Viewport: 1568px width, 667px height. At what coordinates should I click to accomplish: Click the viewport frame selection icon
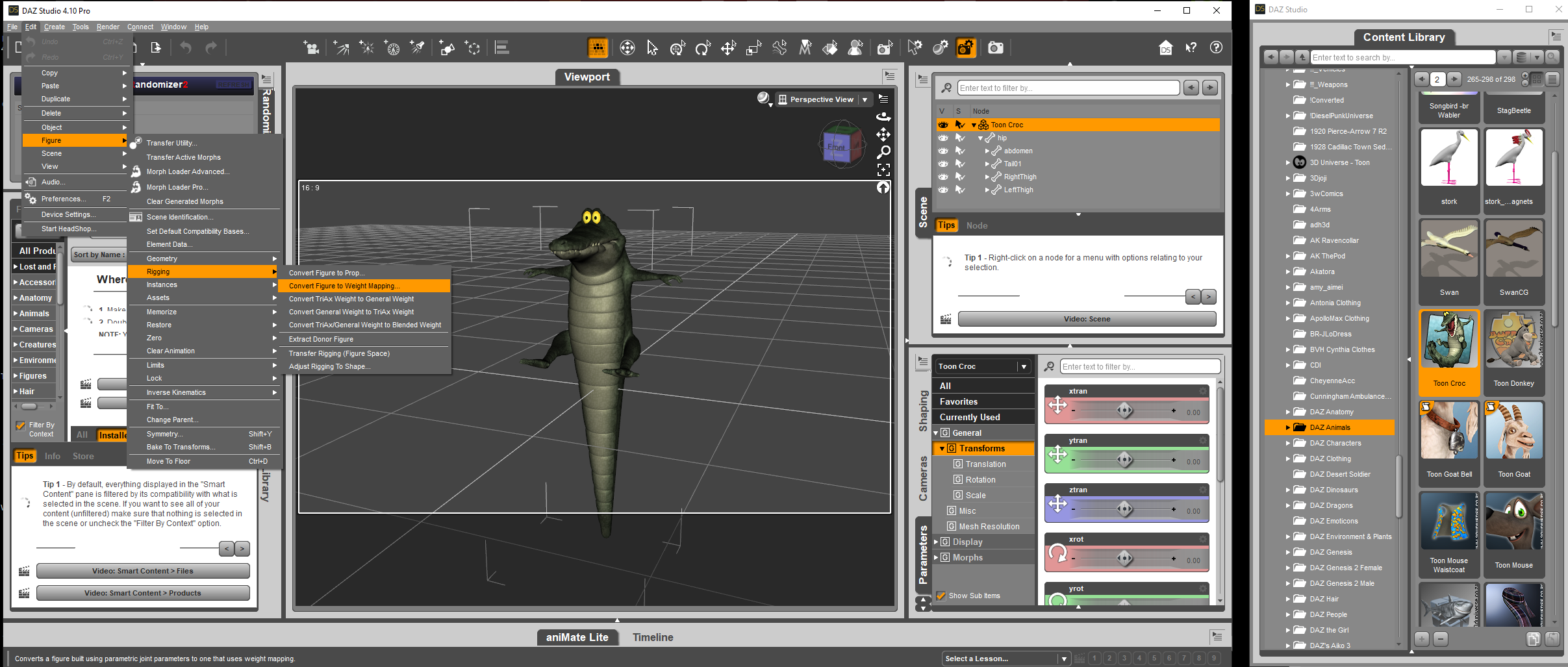(883, 170)
